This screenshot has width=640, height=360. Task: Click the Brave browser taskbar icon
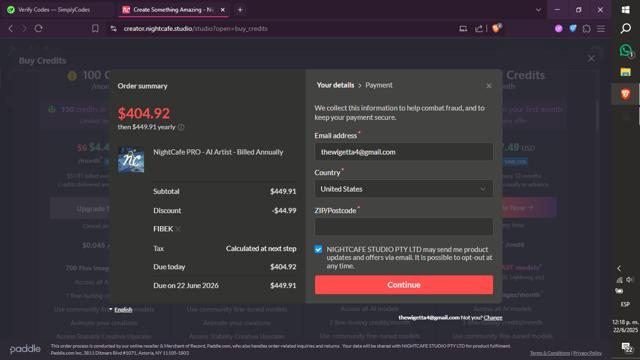point(625,94)
